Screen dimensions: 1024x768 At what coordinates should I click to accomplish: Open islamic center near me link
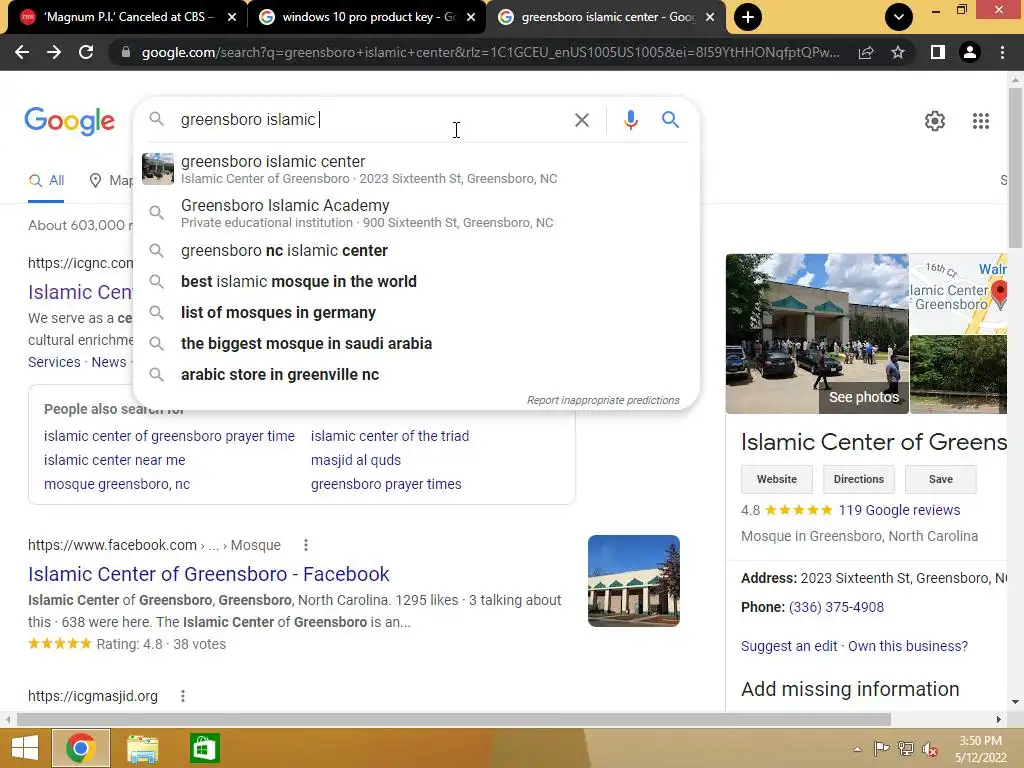coord(114,460)
